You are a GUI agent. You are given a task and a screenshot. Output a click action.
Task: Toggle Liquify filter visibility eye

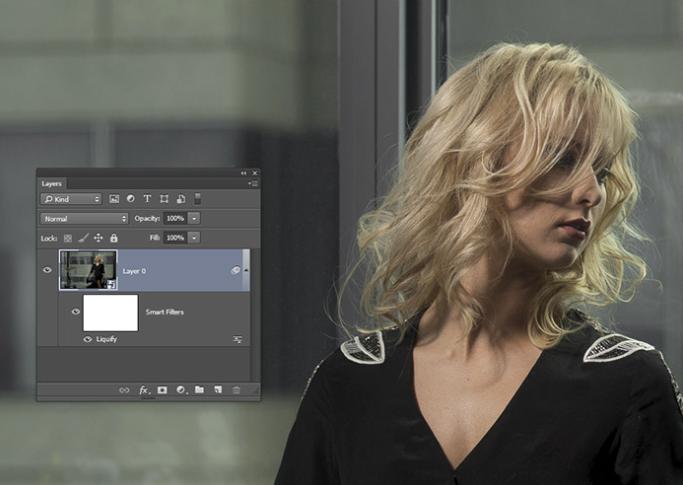click(x=88, y=339)
